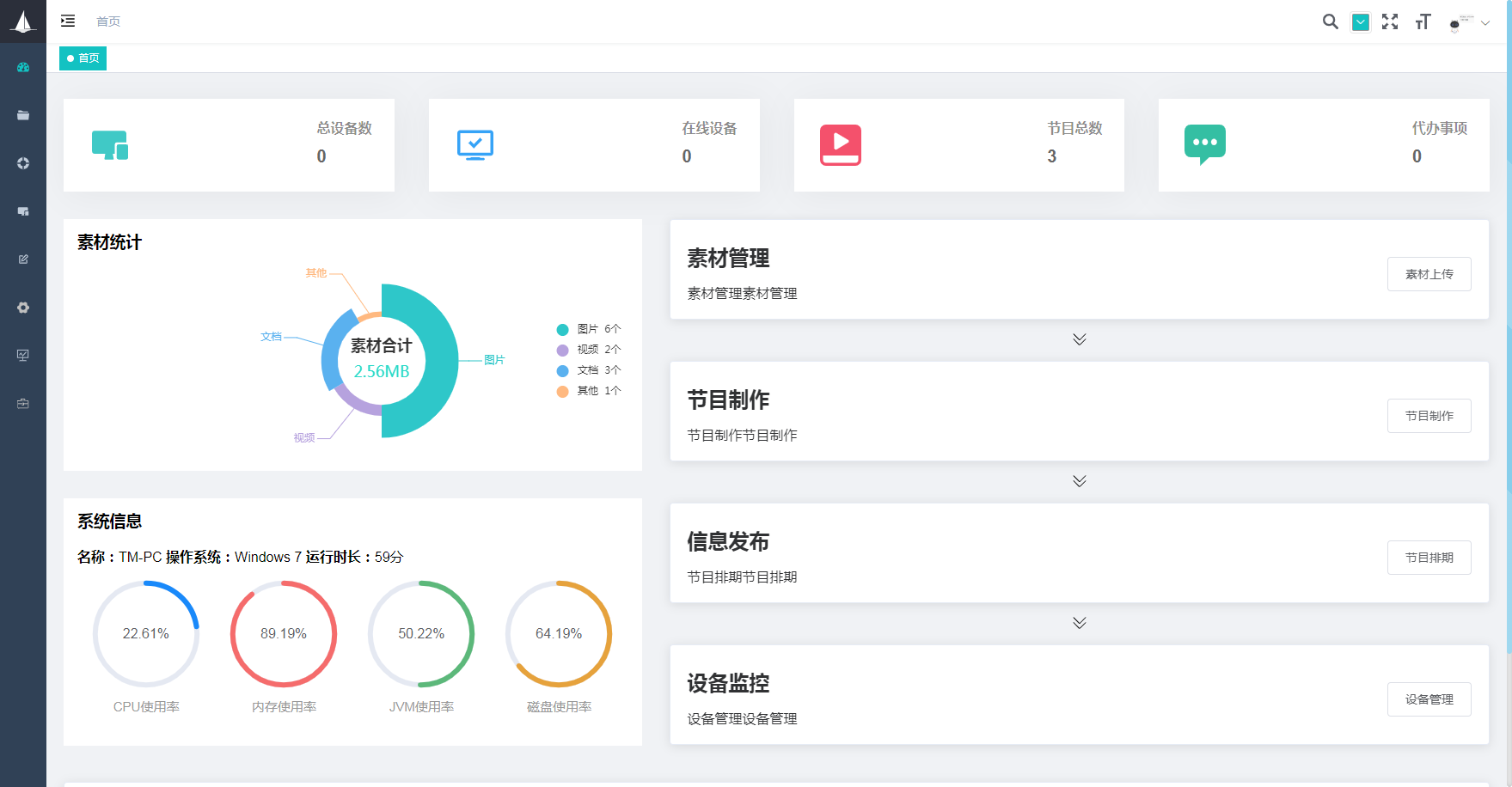Click the 设备监控 card title

coord(728,683)
